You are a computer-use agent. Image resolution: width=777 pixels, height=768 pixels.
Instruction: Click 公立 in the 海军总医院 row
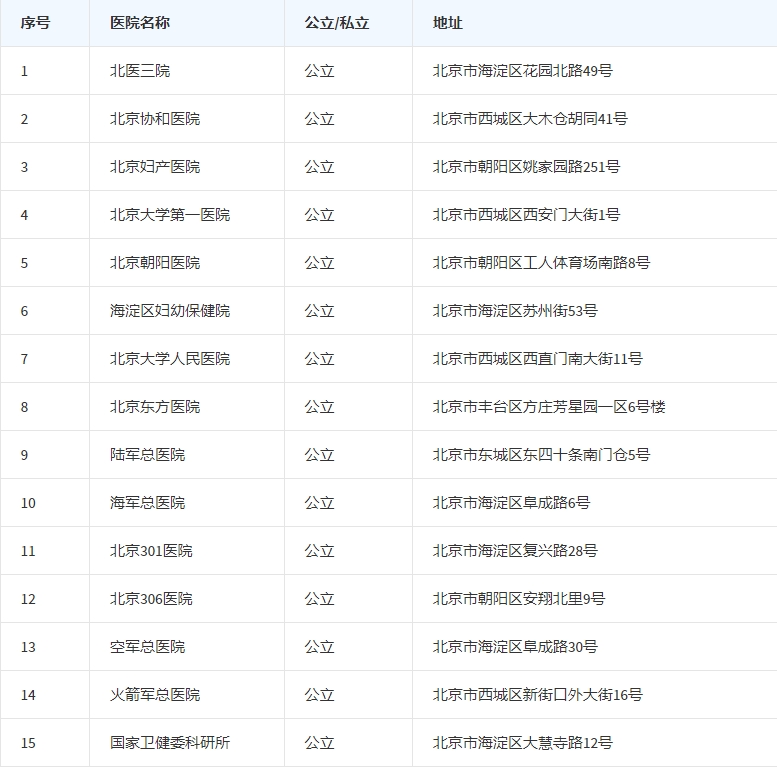319,503
